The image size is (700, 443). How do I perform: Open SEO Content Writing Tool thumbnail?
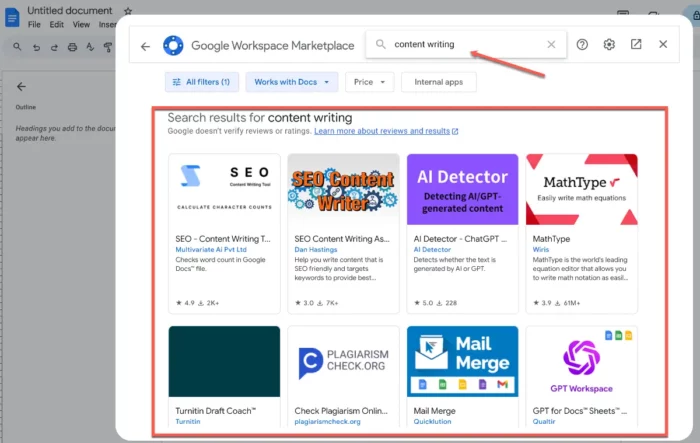225,189
